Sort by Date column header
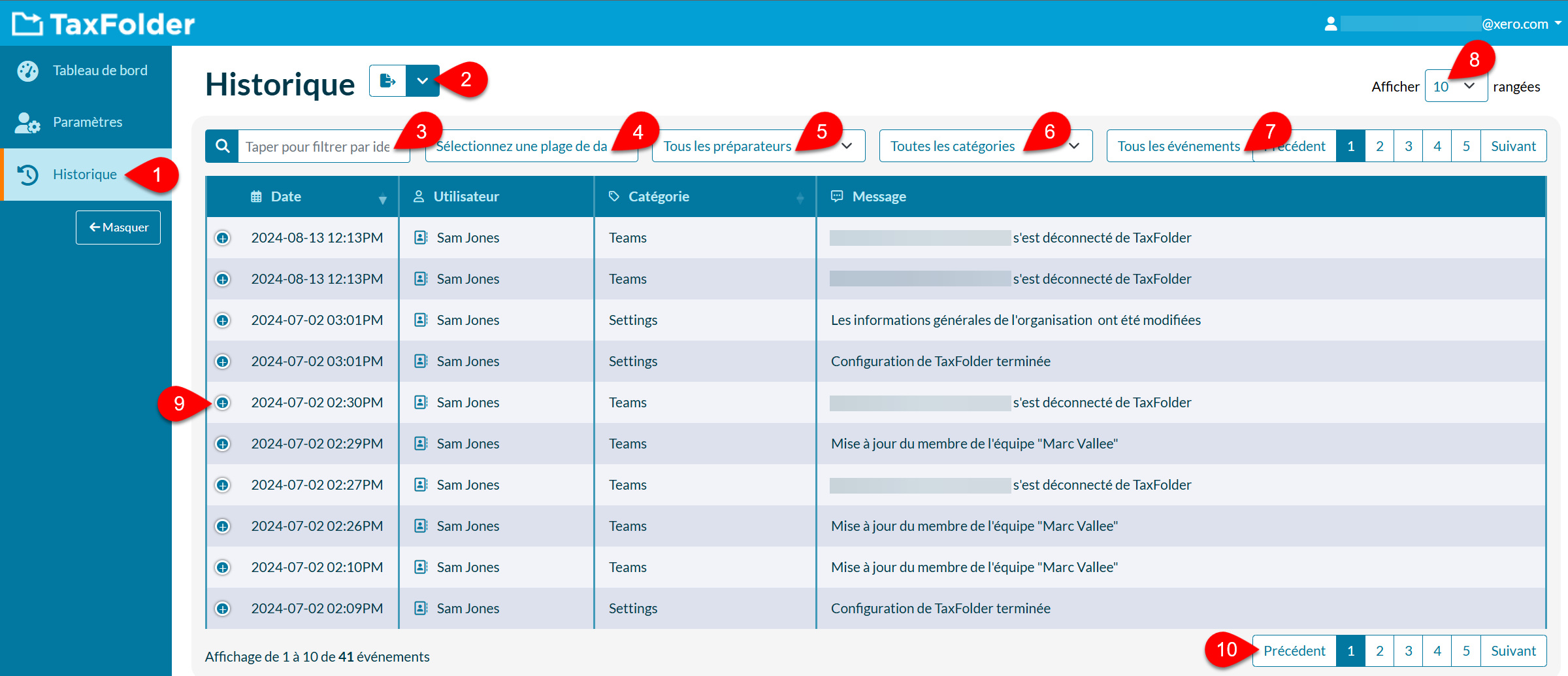The height and width of the screenshot is (676, 1568). [x=302, y=197]
